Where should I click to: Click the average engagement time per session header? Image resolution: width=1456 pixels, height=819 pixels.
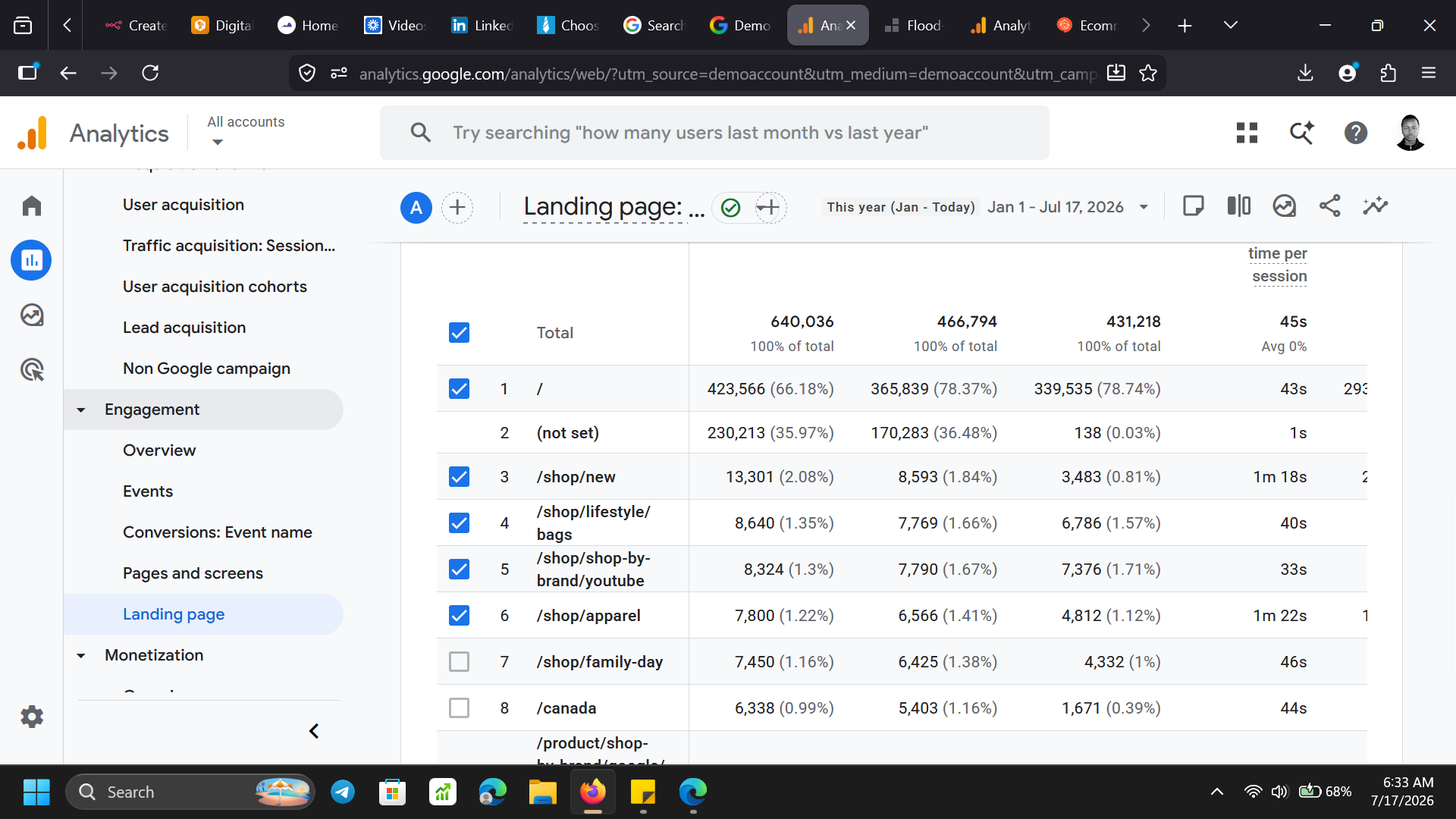(x=1278, y=265)
